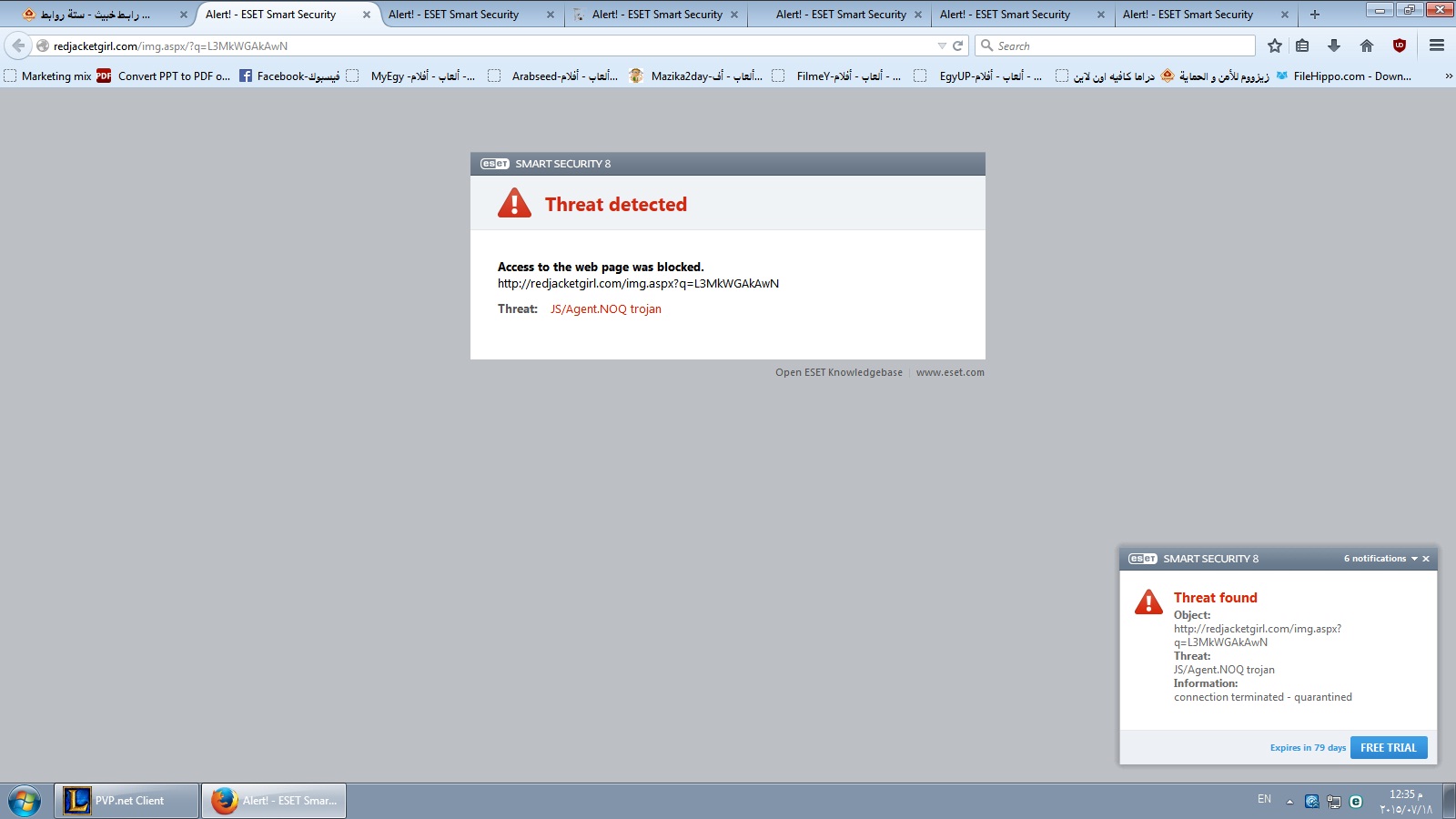Image resolution: width=1456 pixels, height=819 pixels.
Task: Open the bookmarks list icon in the toolbar
Action: click(1303, 45)
